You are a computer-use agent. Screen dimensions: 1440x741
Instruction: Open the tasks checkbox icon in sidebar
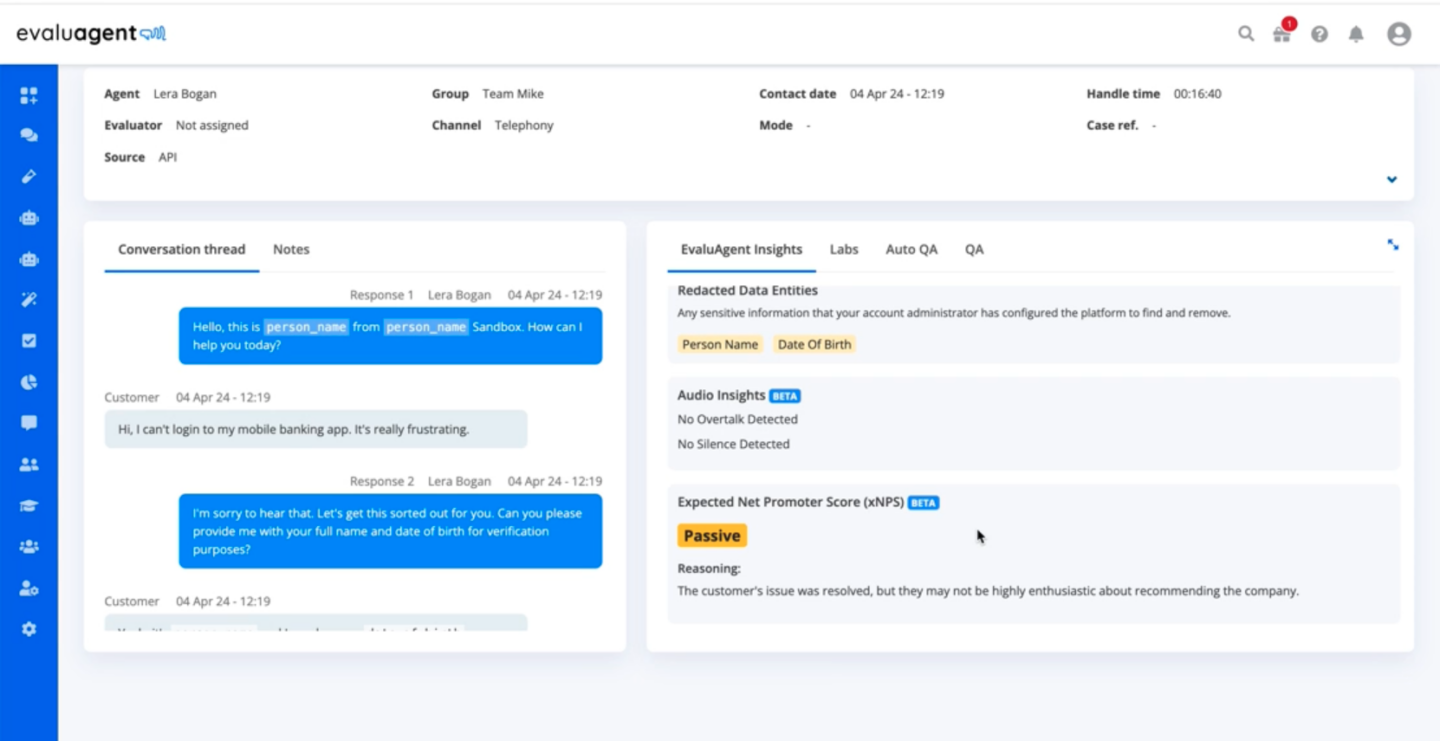click(29, 340)
